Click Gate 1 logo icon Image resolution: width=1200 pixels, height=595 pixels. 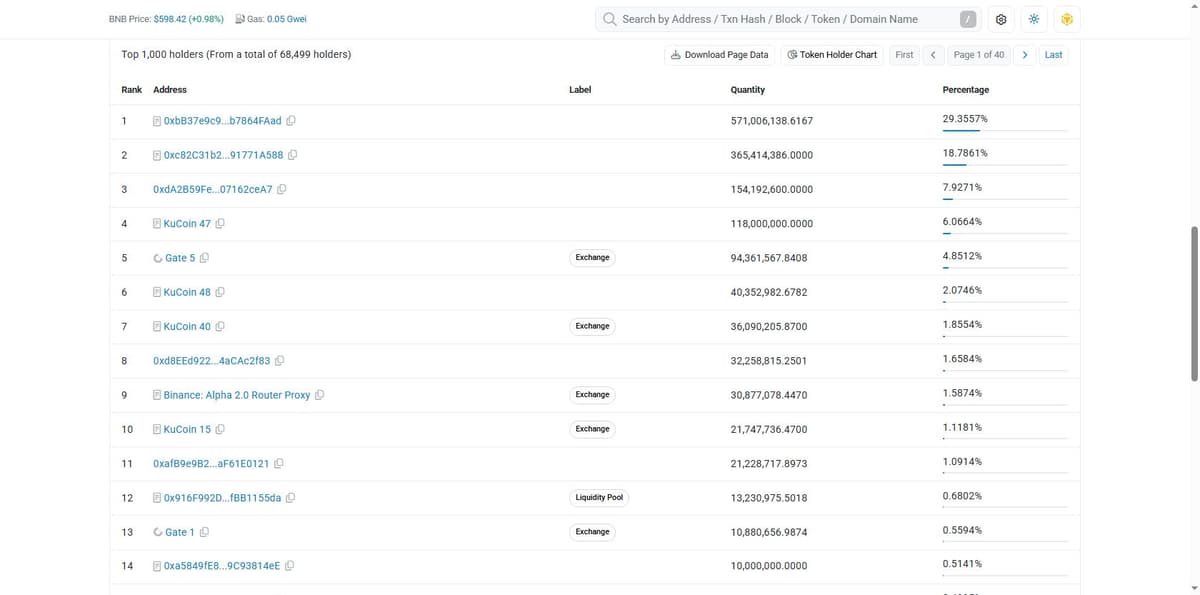click(158, 532)
